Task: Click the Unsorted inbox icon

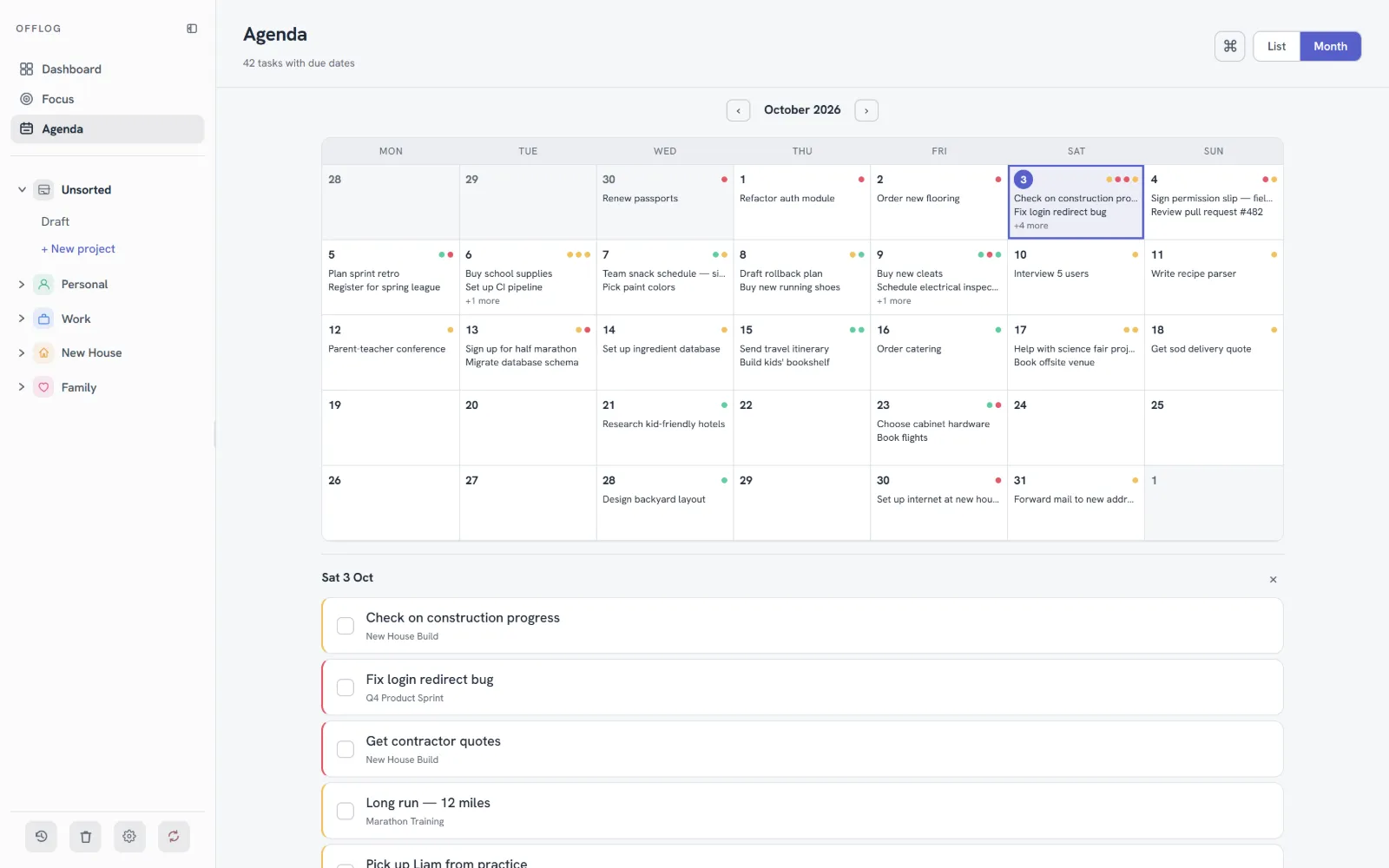Action: pyautogui.click(x=43, y=189)
